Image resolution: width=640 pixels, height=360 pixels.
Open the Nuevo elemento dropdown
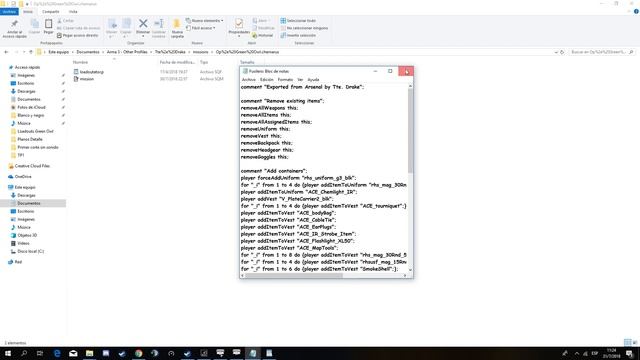point(204,20)
